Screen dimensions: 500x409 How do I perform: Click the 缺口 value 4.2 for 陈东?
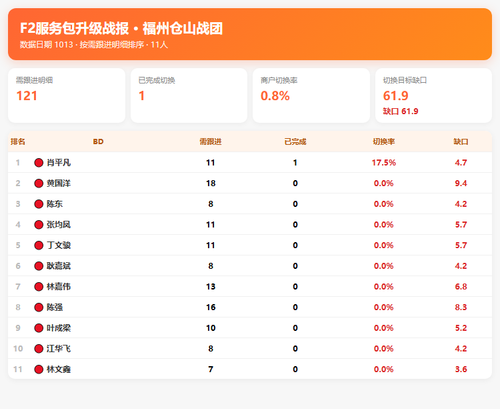pyautogui.click(x=461, y=204)
